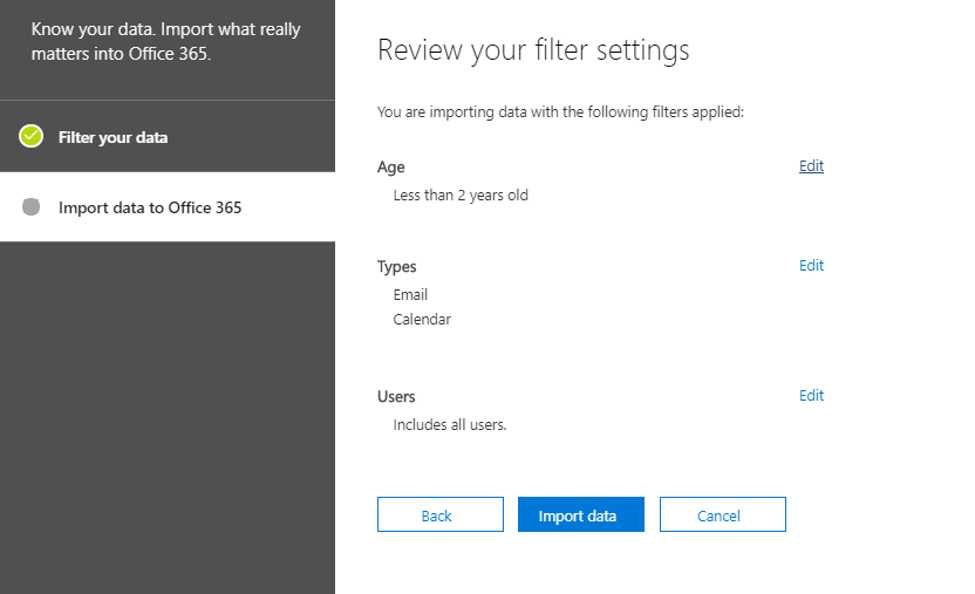
Task: Edit the Users filter setting
Action: (x=811, y=395)
